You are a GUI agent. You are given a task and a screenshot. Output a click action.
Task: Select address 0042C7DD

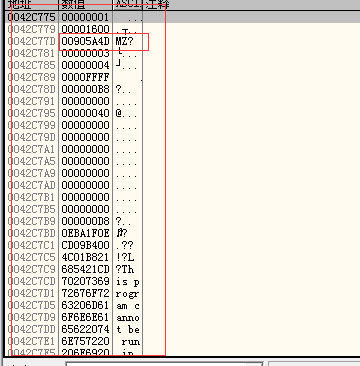coord(33,330)
